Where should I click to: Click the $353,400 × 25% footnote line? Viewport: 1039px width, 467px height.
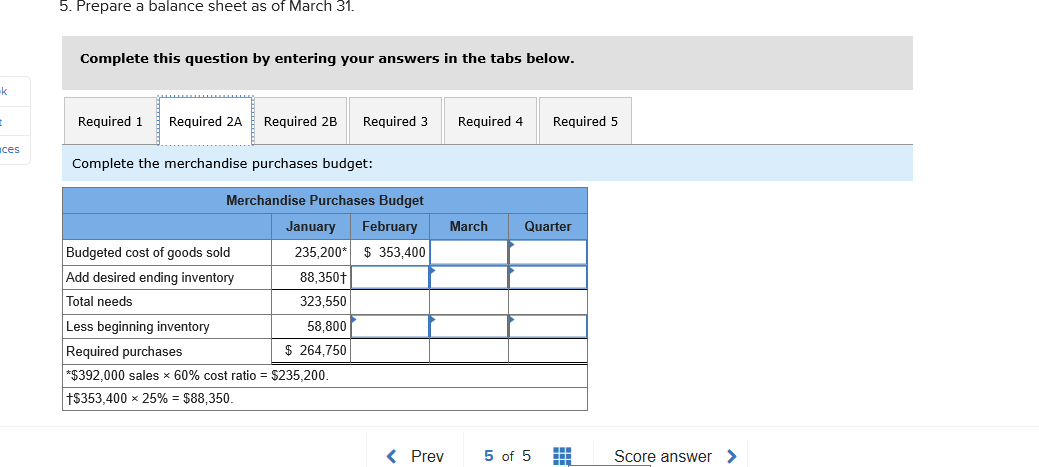[150, 399]
